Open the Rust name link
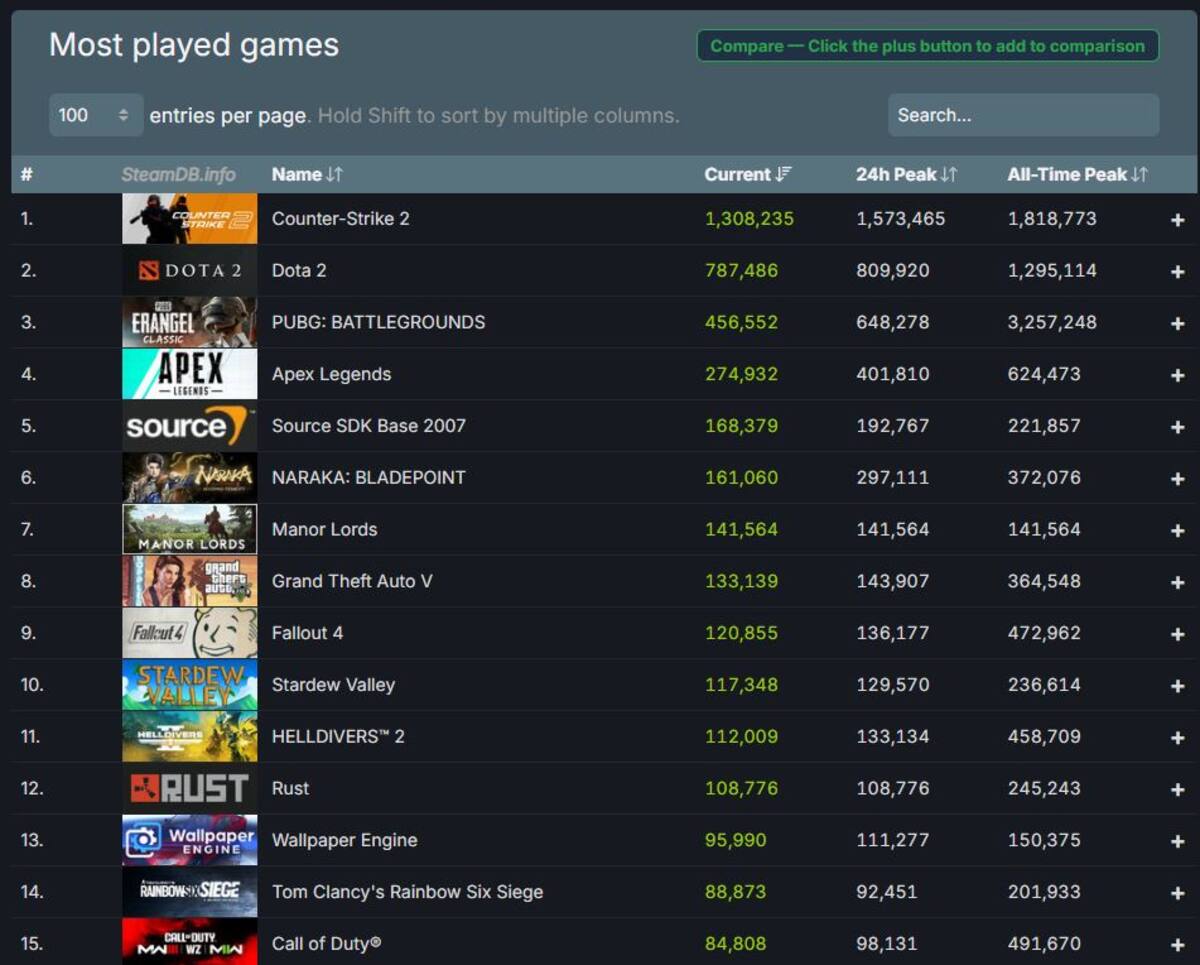1200x965 pixels. point(290,789)
